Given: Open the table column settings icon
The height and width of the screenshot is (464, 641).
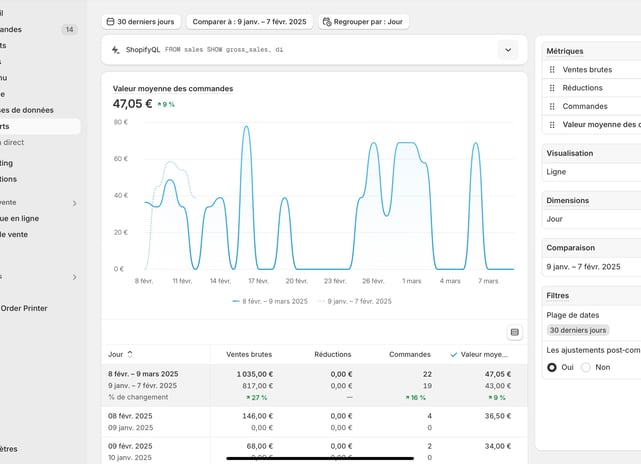Looking at the screenshot, I should click(515, 332).
